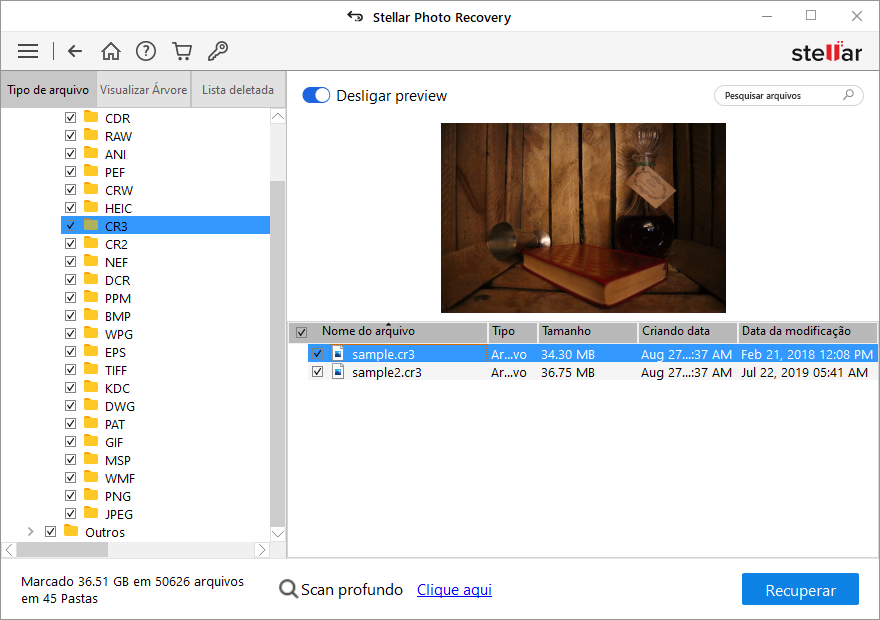
Task: Click the GIF folder icon
Action: point(91,441)
